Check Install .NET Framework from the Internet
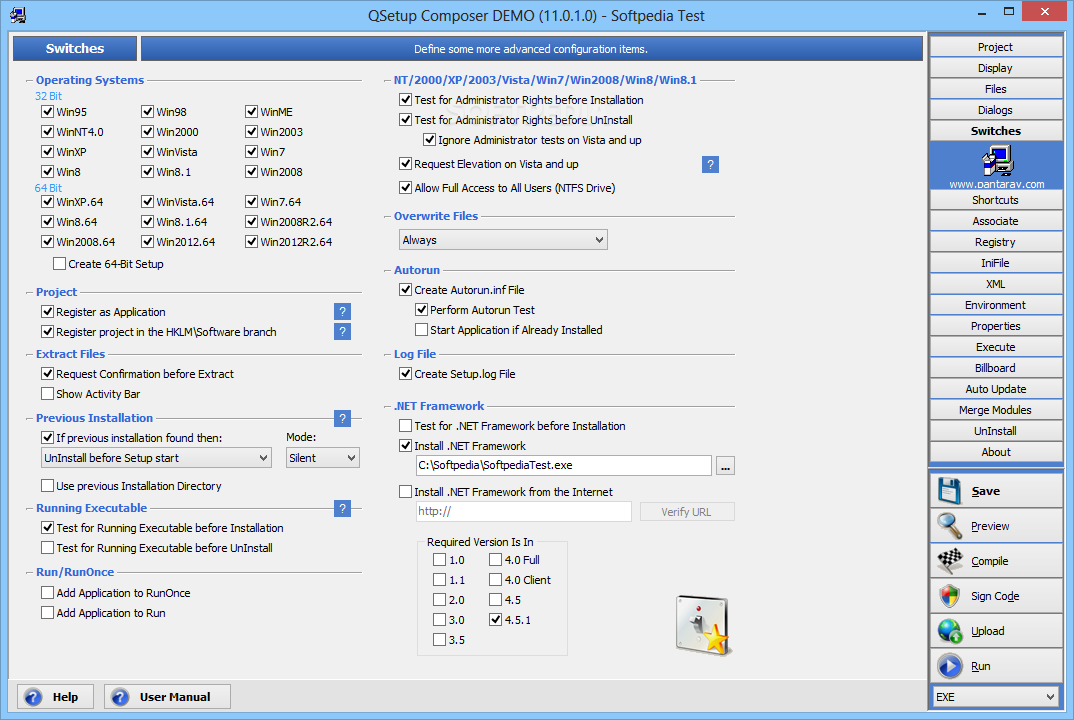The image size is (1074, 720). 405,492
